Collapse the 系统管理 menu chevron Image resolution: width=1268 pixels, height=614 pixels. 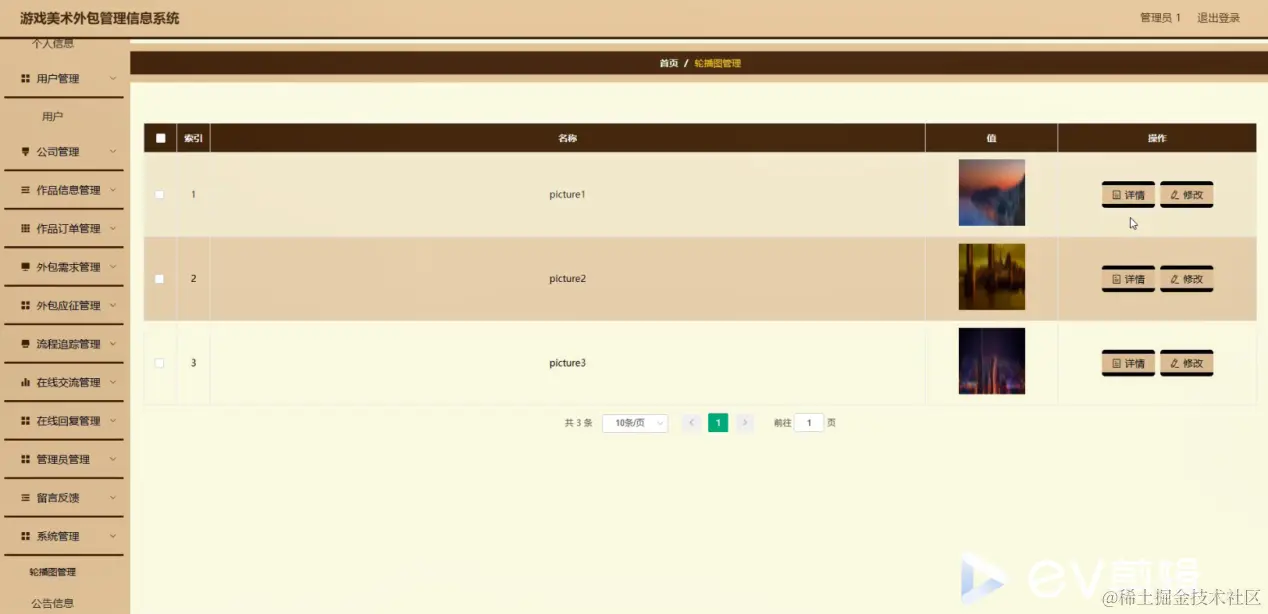(x=113, y=537)
